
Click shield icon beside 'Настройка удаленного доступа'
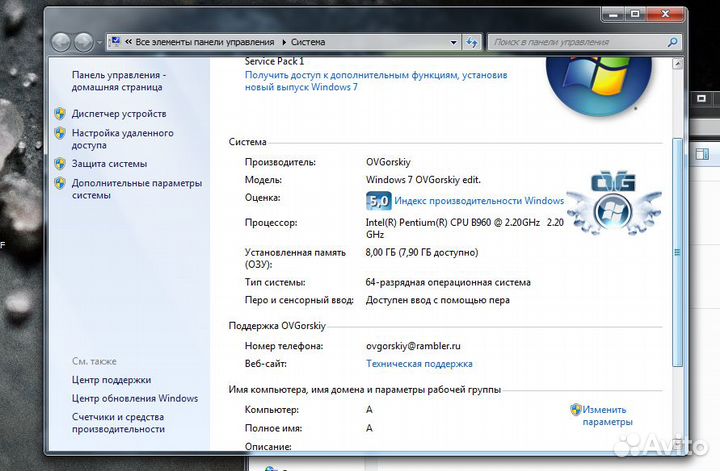click(x=60, y=133)
